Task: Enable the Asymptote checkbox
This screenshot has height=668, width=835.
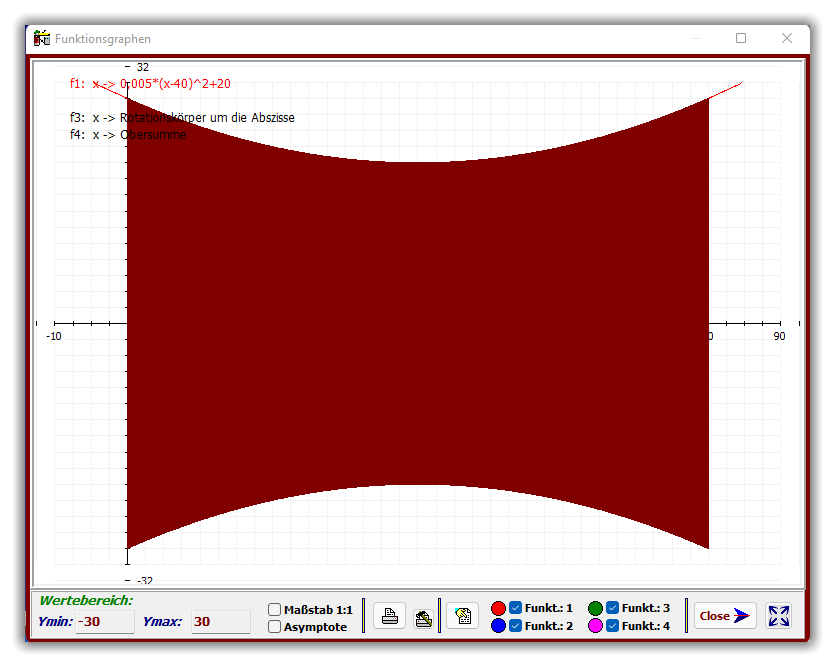Action: 275,627
